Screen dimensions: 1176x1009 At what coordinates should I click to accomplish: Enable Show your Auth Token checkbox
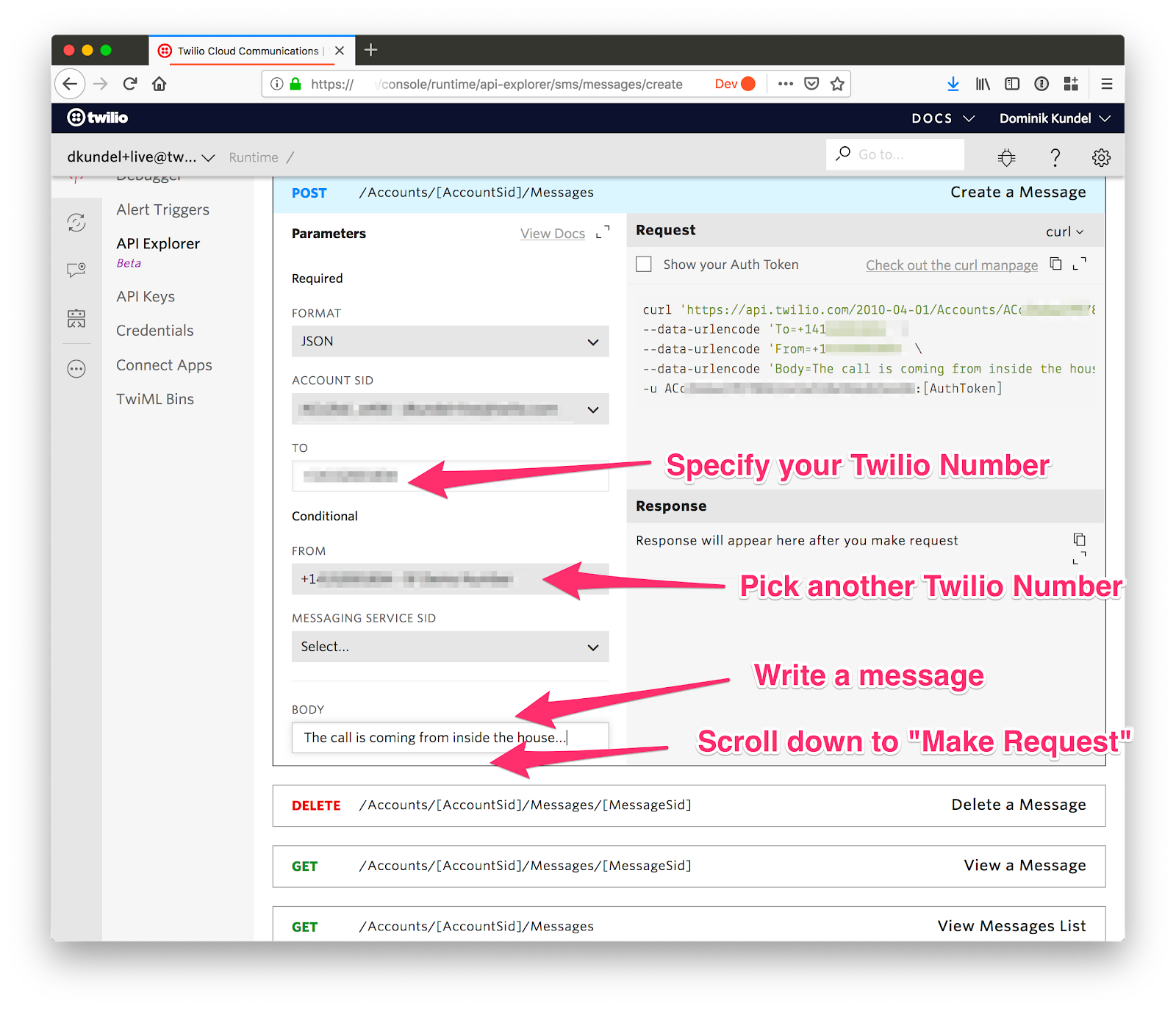tap(644, 264)
